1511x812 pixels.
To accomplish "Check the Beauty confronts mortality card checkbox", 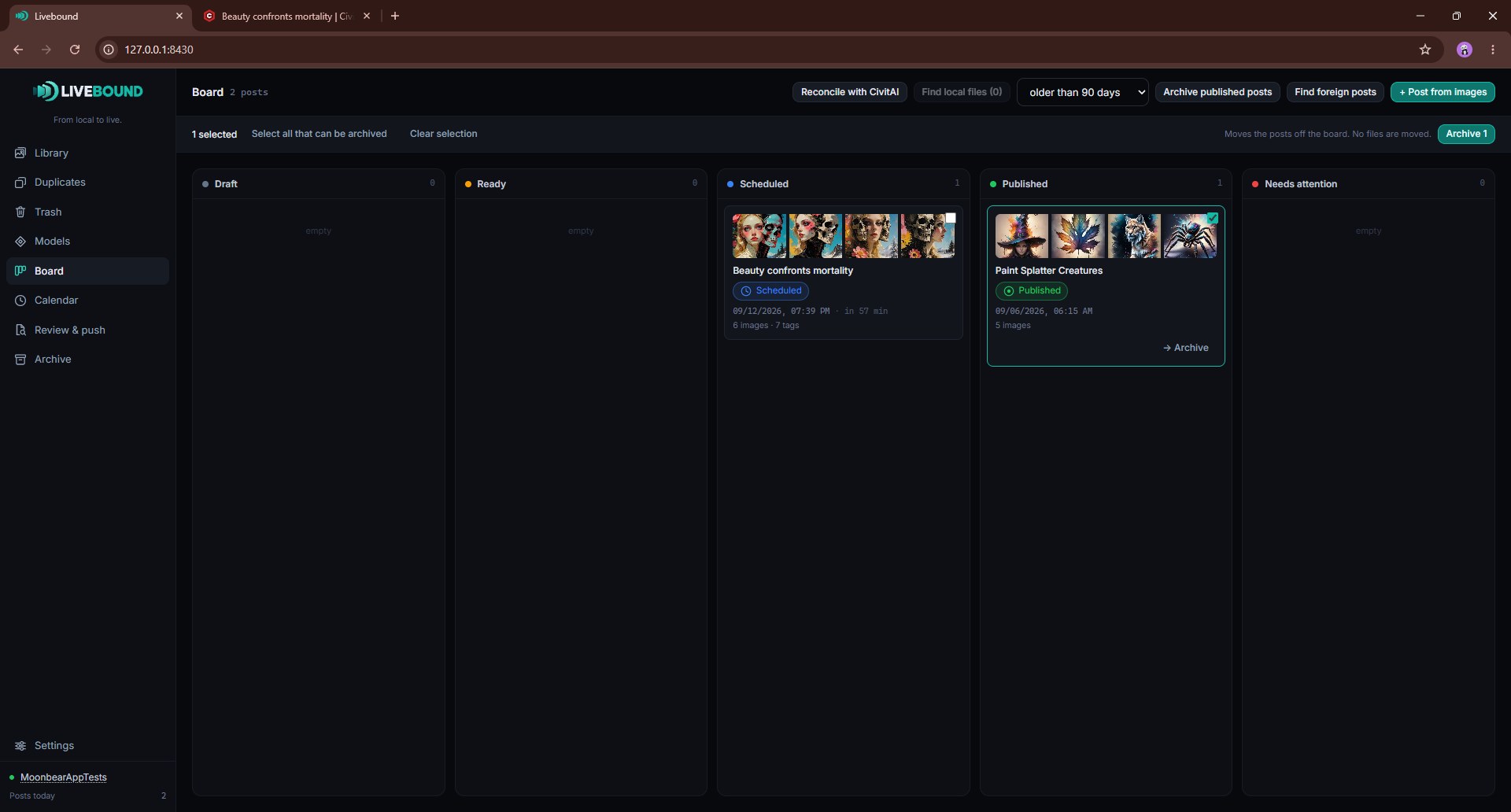I will pos(951,218).
